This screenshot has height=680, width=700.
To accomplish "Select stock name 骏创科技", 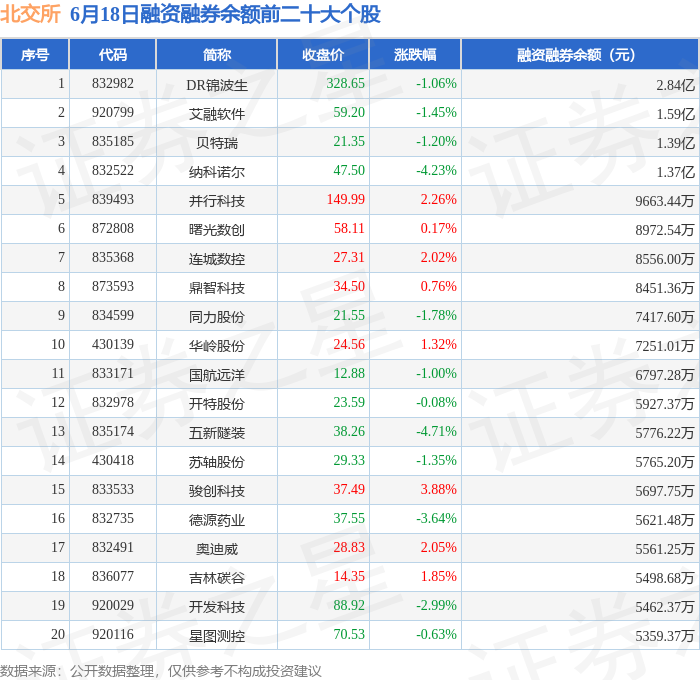I will (217, 491).
